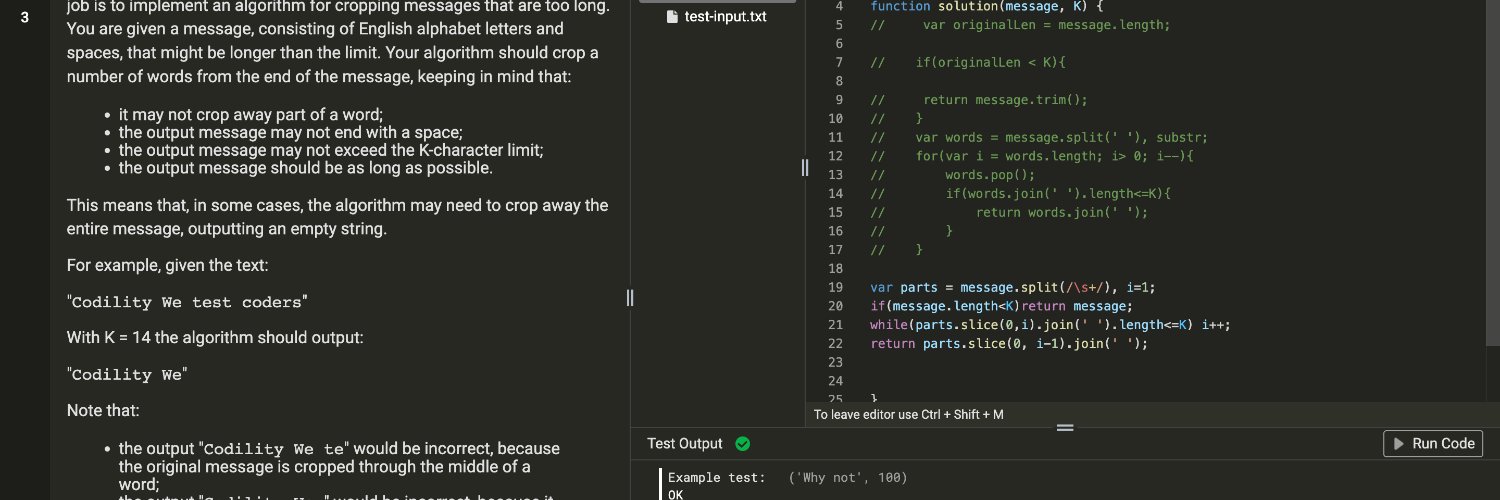Viewport: 1500px width, 500px height.
Task: Select the Test Output panel label
Action: coord(684,444)
